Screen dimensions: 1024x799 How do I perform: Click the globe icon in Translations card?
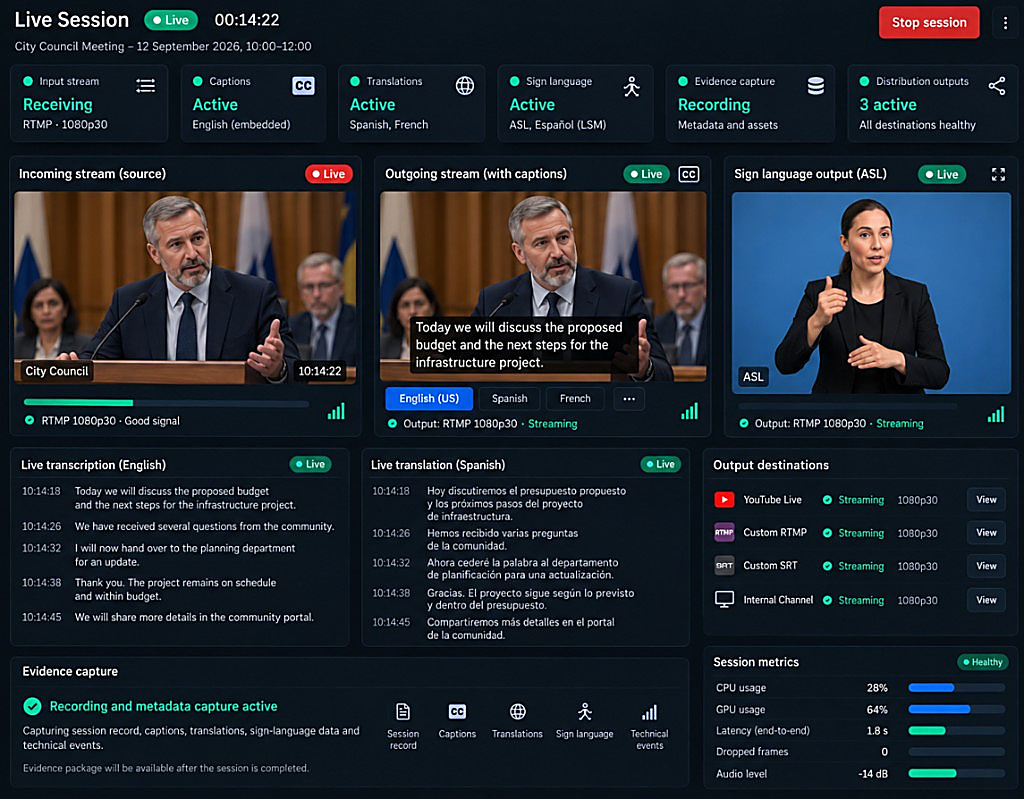[464, 86]
